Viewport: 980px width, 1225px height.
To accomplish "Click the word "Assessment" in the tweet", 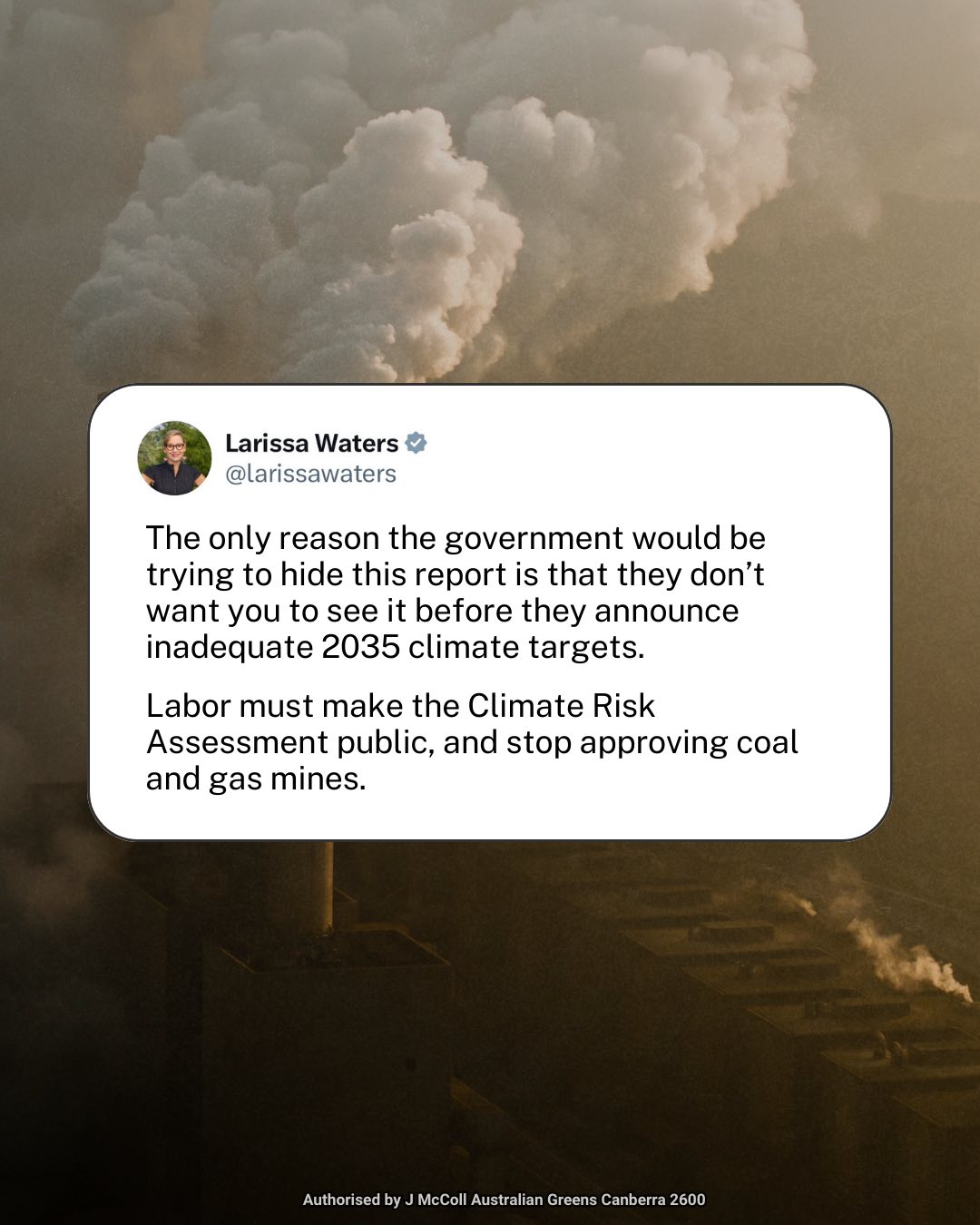I will 238,742.
